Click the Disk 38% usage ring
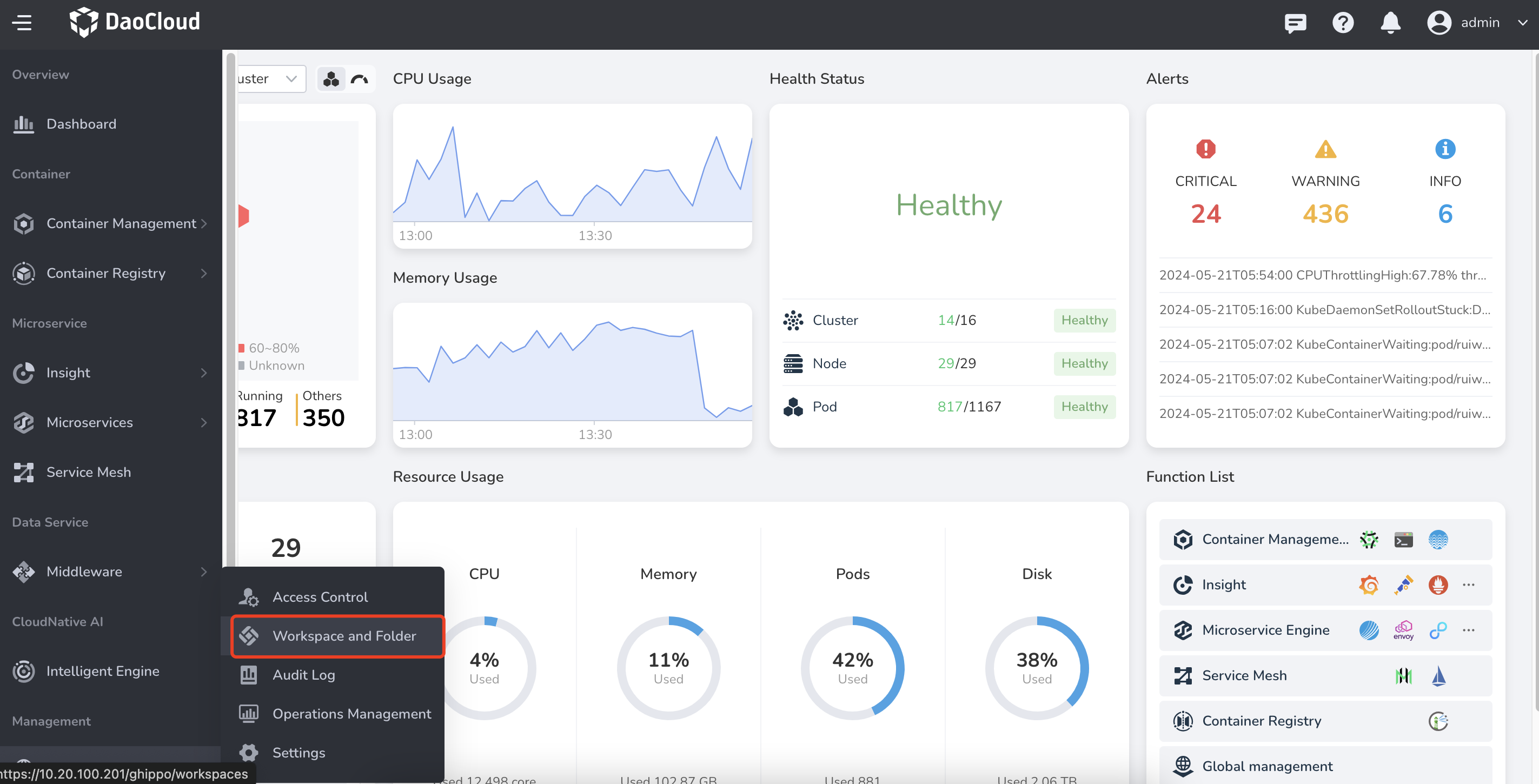Viewport: 1539px width, 784px height. (1036, 667)
